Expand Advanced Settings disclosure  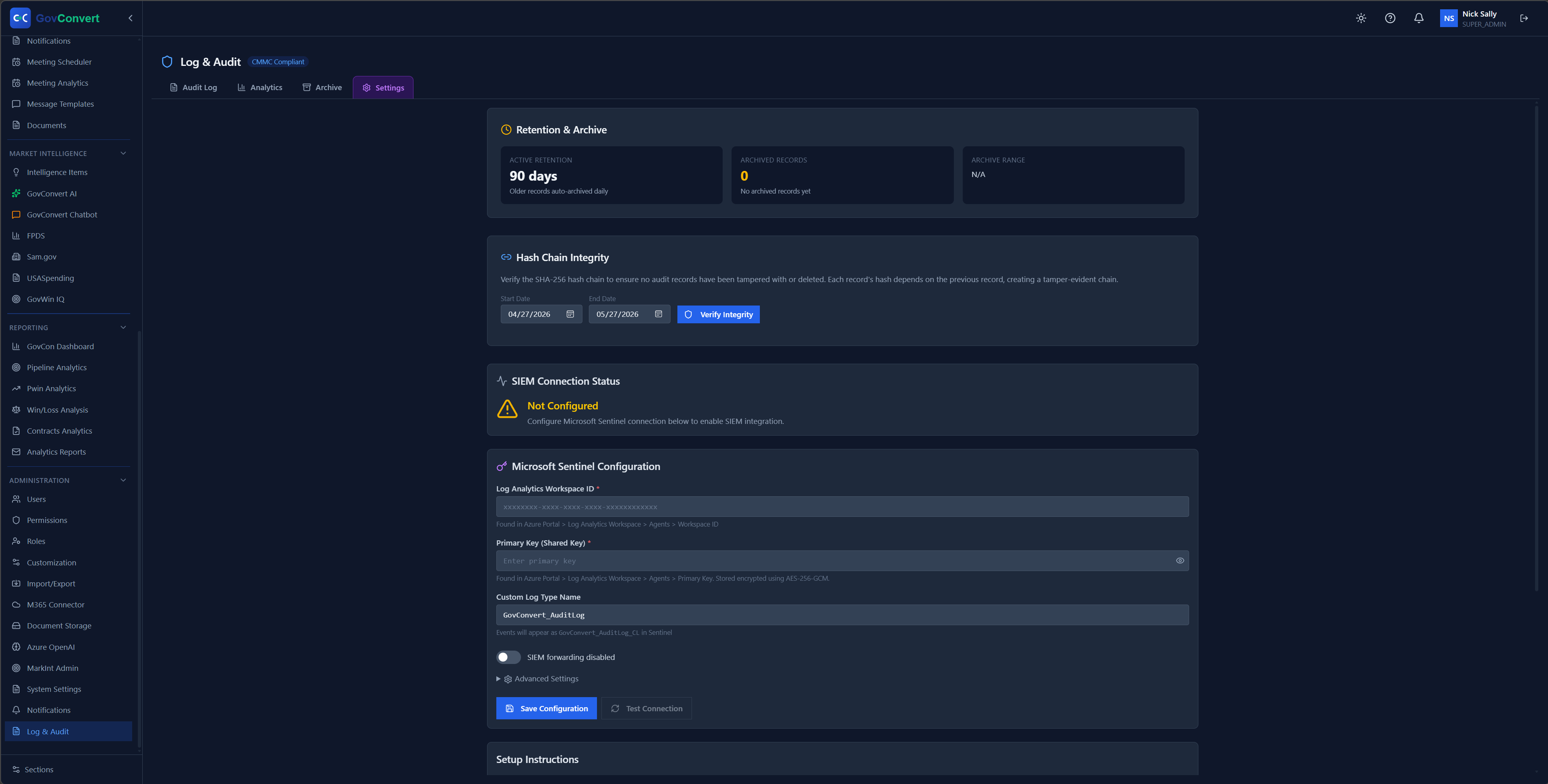(x=537, y=679)
